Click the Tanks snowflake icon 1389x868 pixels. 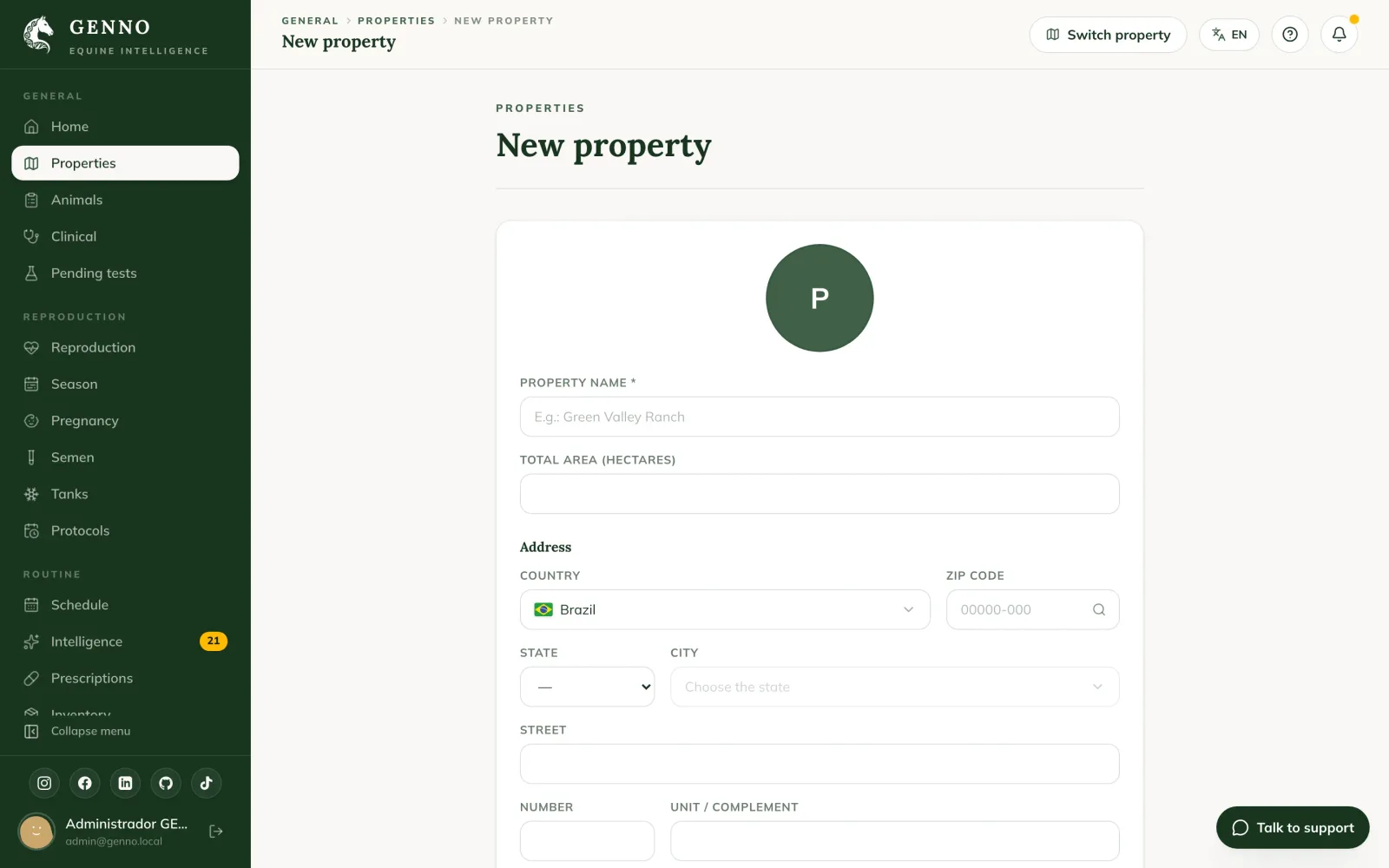pyautogui.click(x=31, y=494)
